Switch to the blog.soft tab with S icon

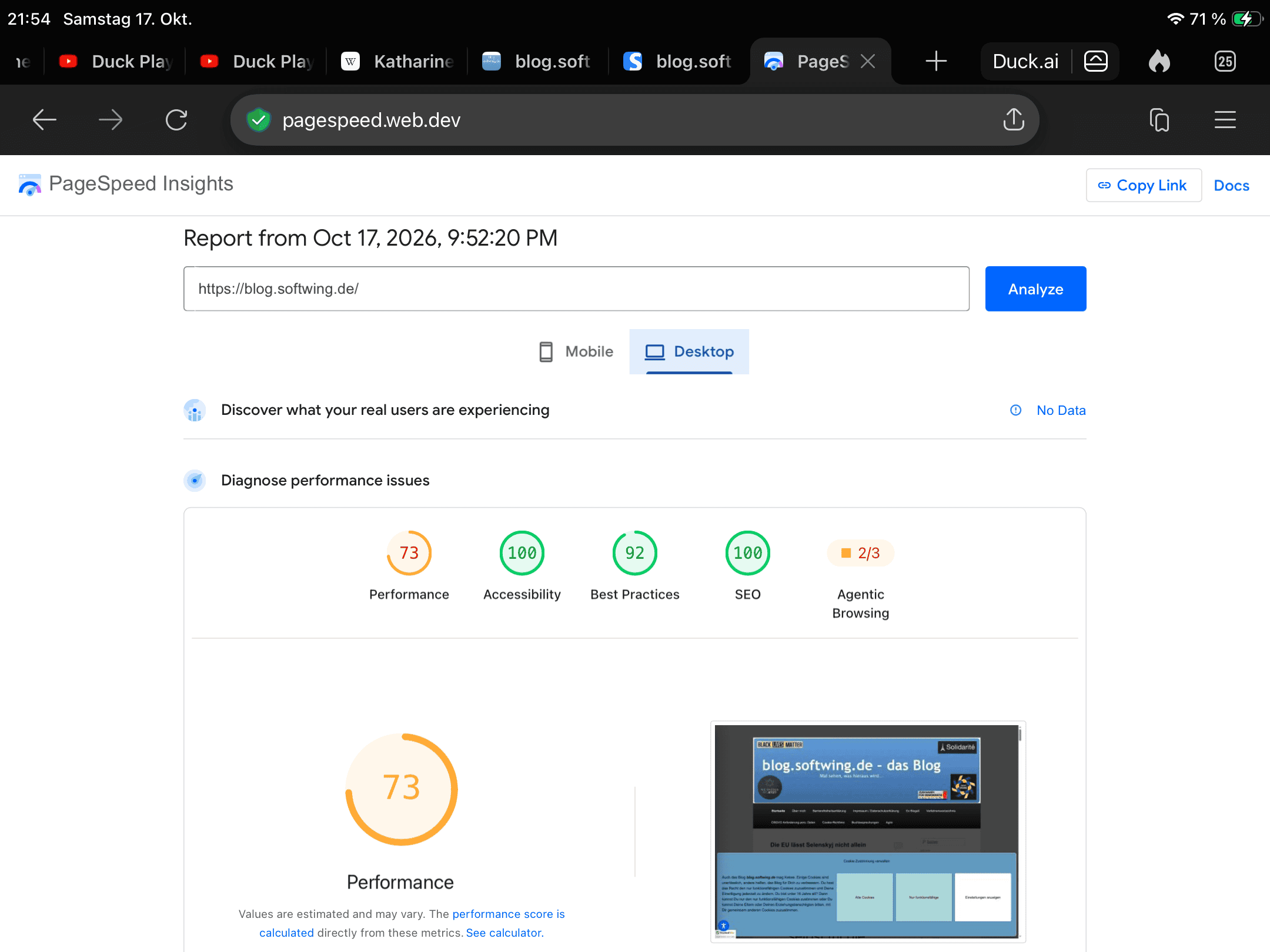[679, 61]
